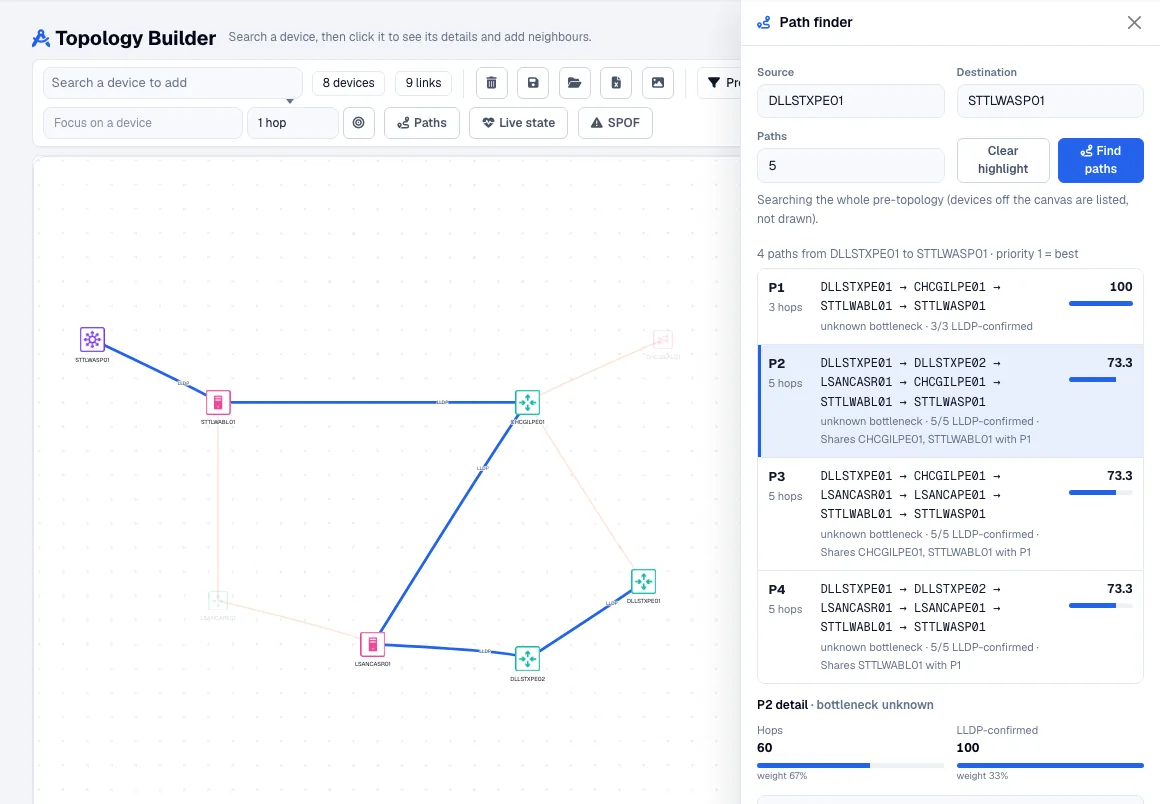1160x804 pixels.
Task: Click the filter button beside image export
Action: 721,83
